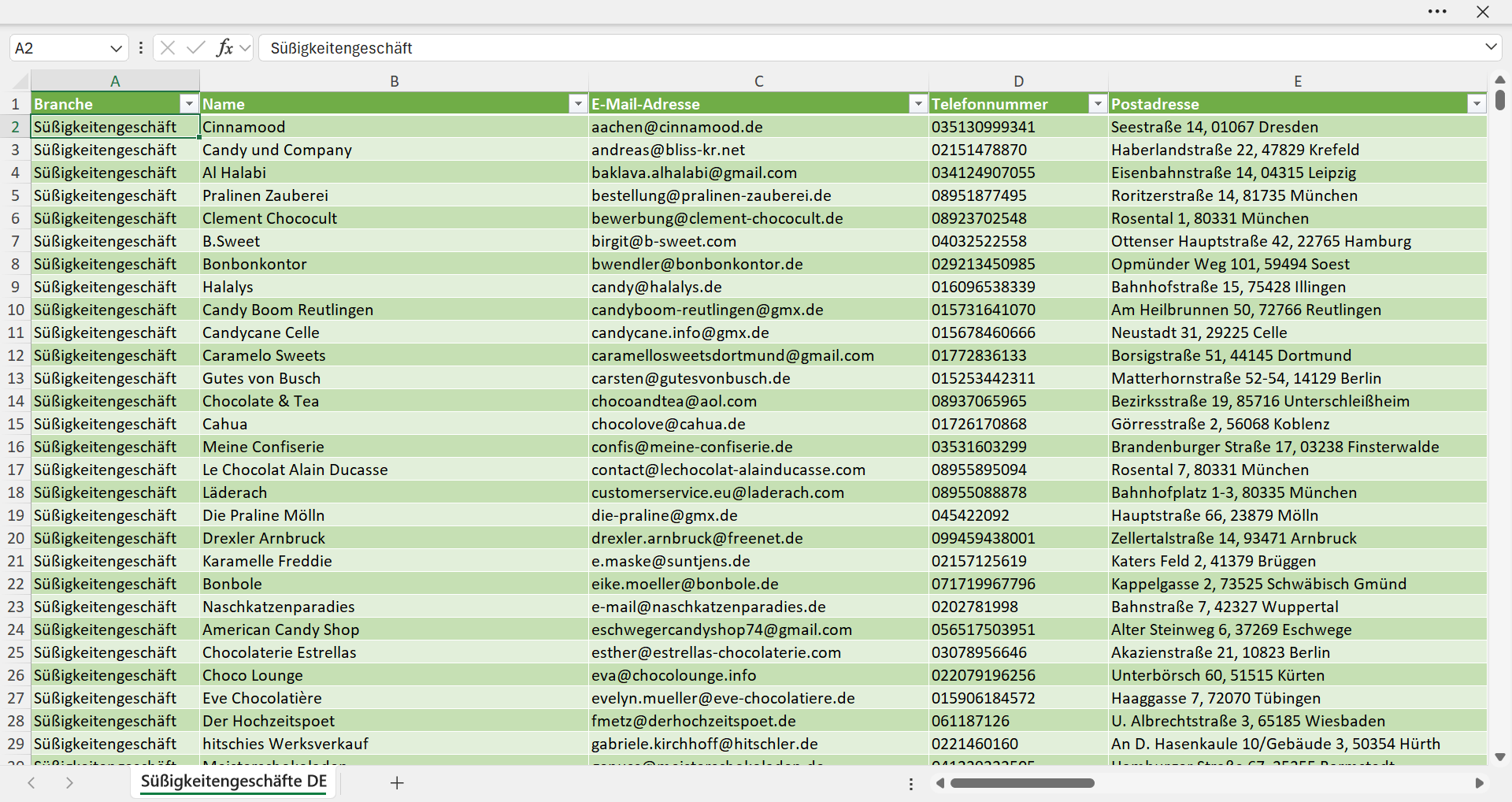Screen dimensions: 1512x802
Task: Click the Chocolate & Tea cell
Action: (x=394, y=401)
